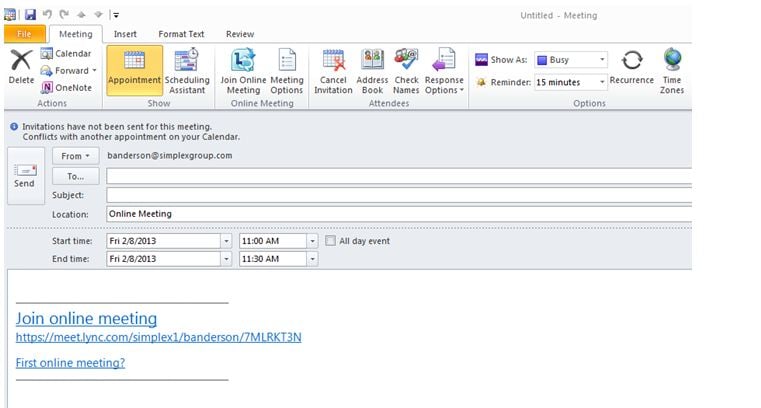Click the Check Names icon

coord(406,70)
